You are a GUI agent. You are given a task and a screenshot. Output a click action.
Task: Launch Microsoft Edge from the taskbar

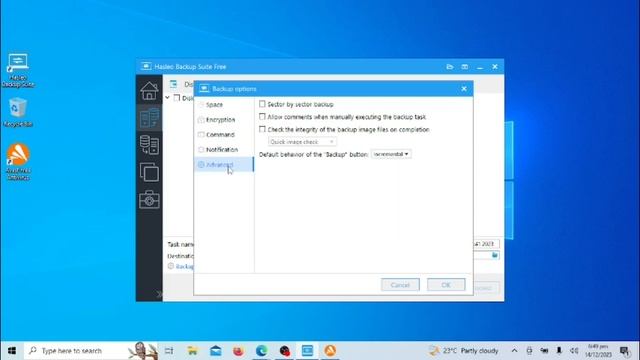[262, 351]
